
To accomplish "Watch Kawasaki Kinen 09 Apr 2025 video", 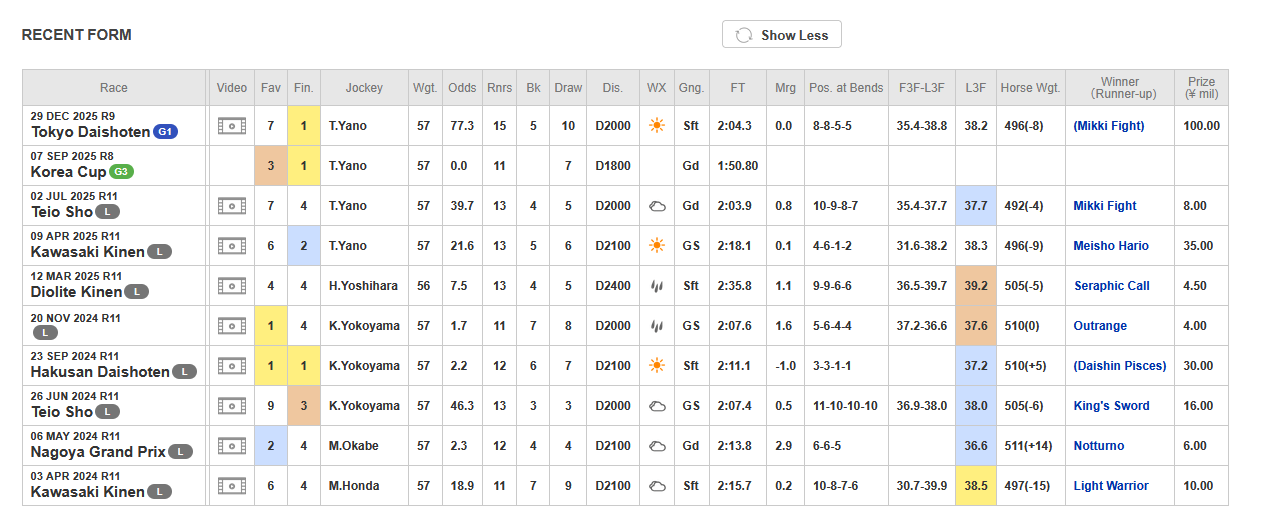I will tap(231, 246).
